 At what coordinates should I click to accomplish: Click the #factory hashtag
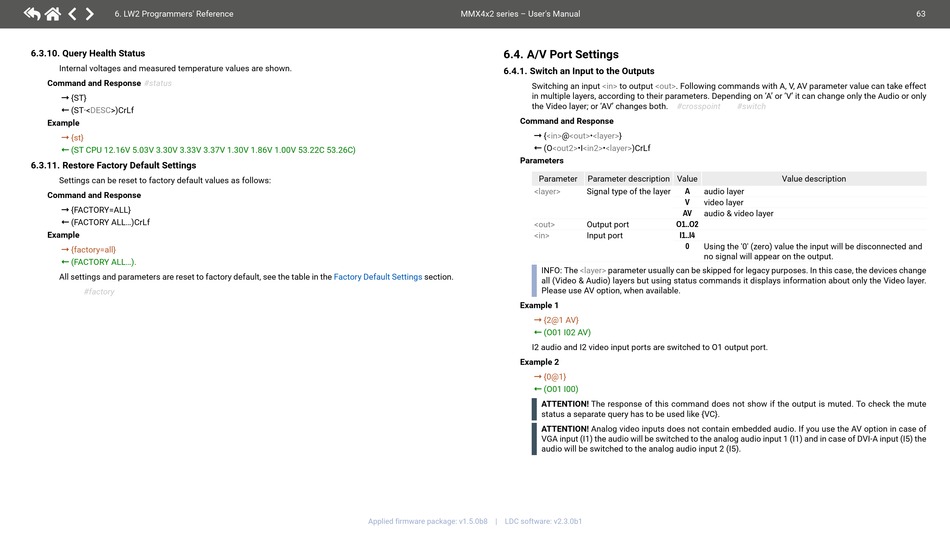(99, 292)
